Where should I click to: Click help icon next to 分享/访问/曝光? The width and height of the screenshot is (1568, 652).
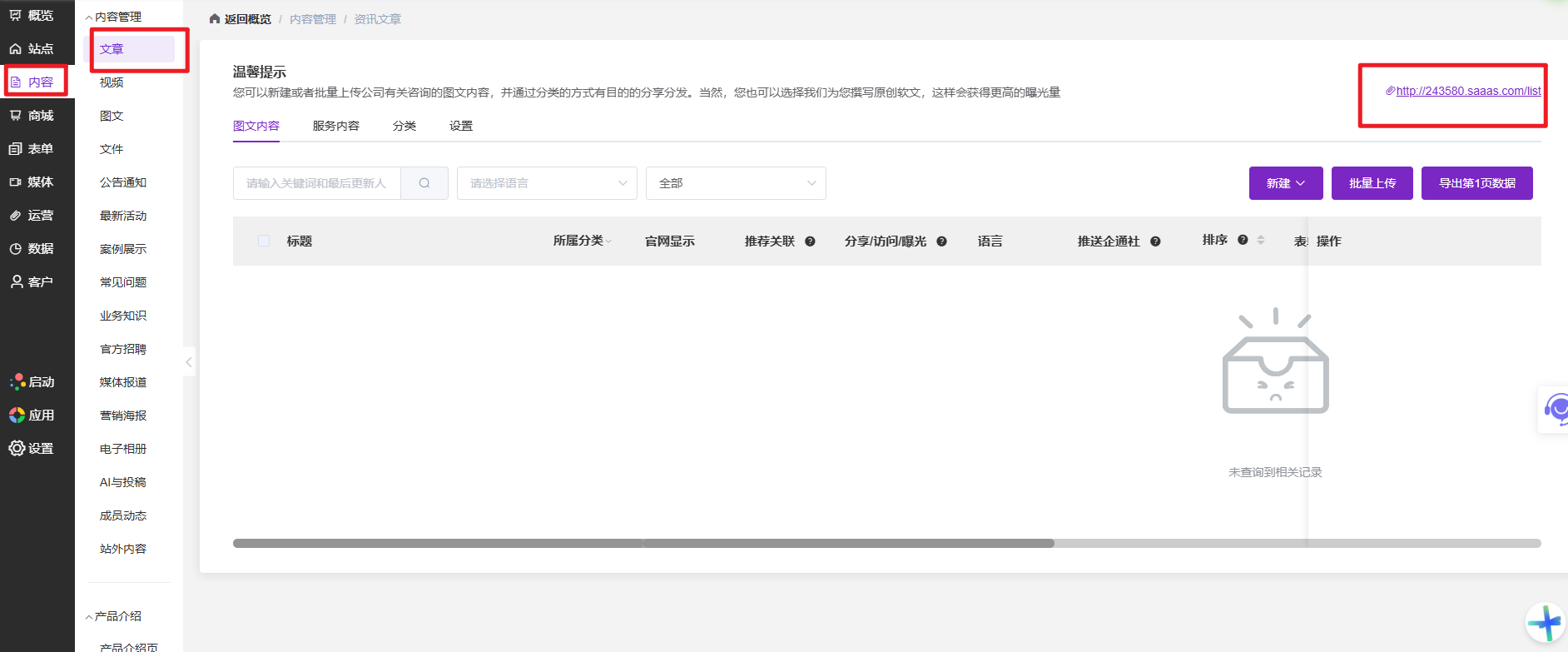click(x=941, y=241)
